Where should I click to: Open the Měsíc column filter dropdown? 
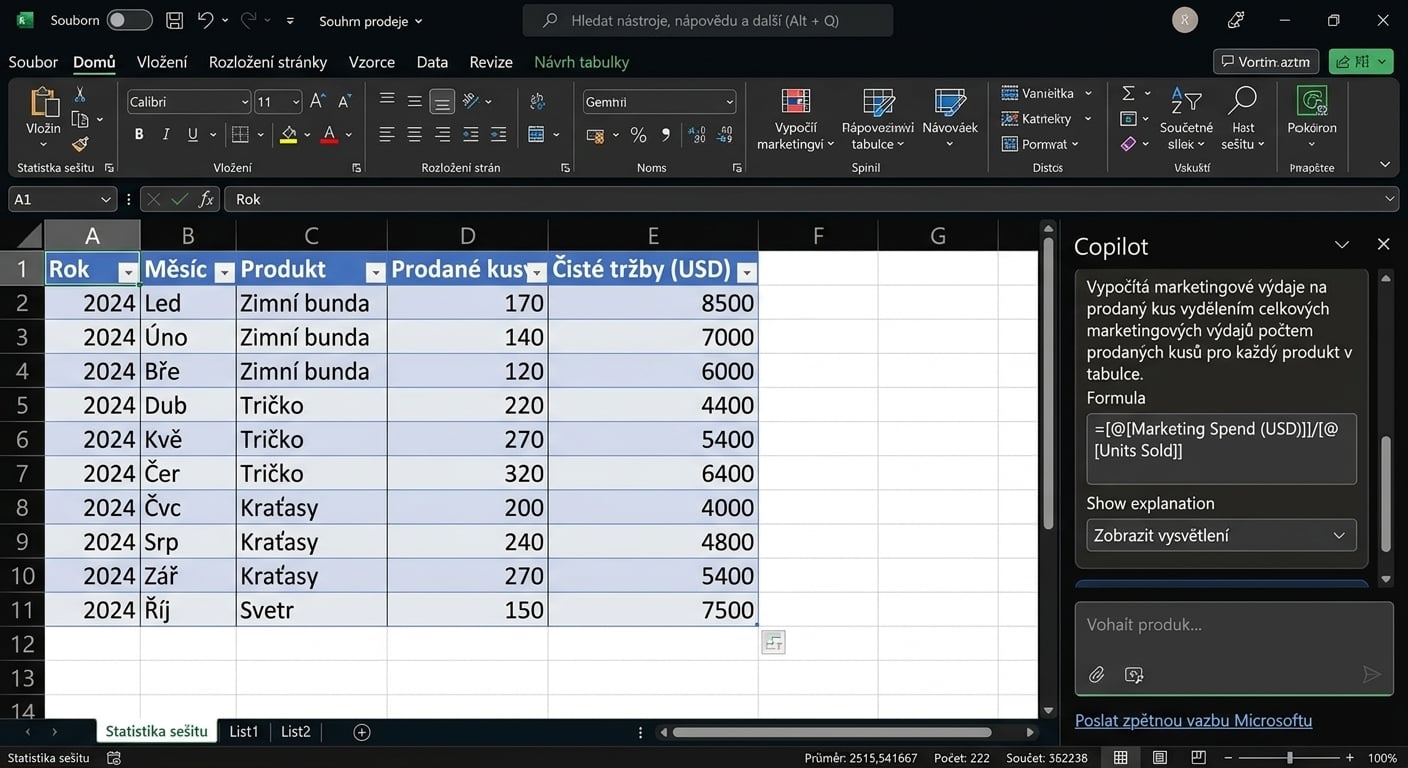point(224,271)
